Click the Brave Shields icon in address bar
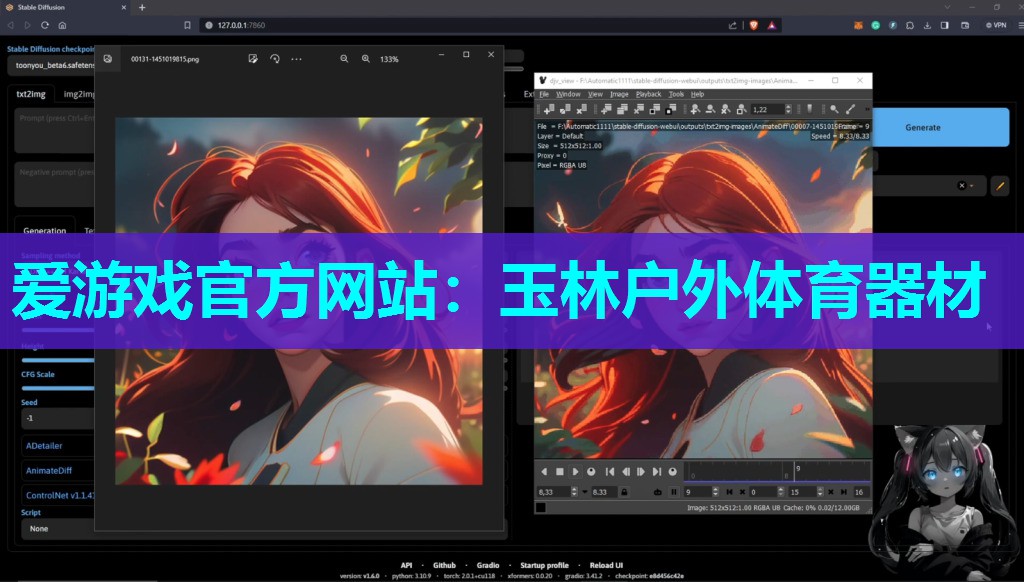The image size is (1024, 582). point(754,25)
